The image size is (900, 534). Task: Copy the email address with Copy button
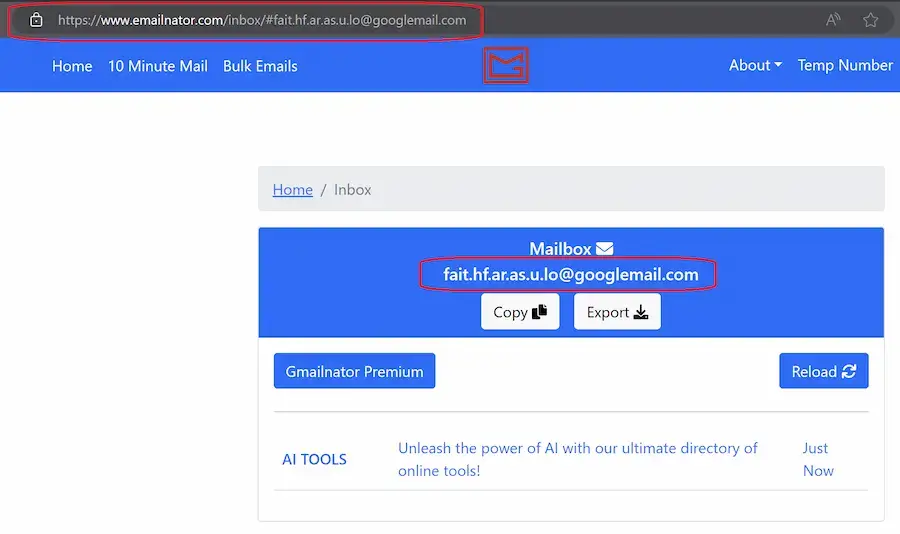click(520, 312)
